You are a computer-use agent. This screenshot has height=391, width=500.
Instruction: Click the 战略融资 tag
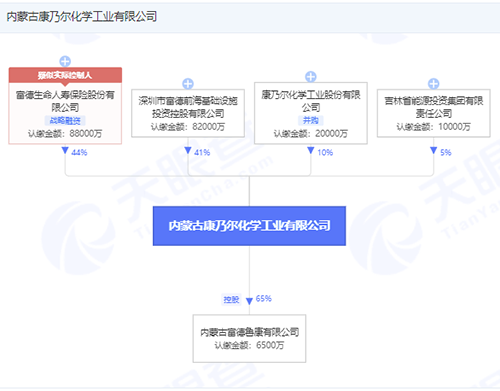(x=65, y=120)
